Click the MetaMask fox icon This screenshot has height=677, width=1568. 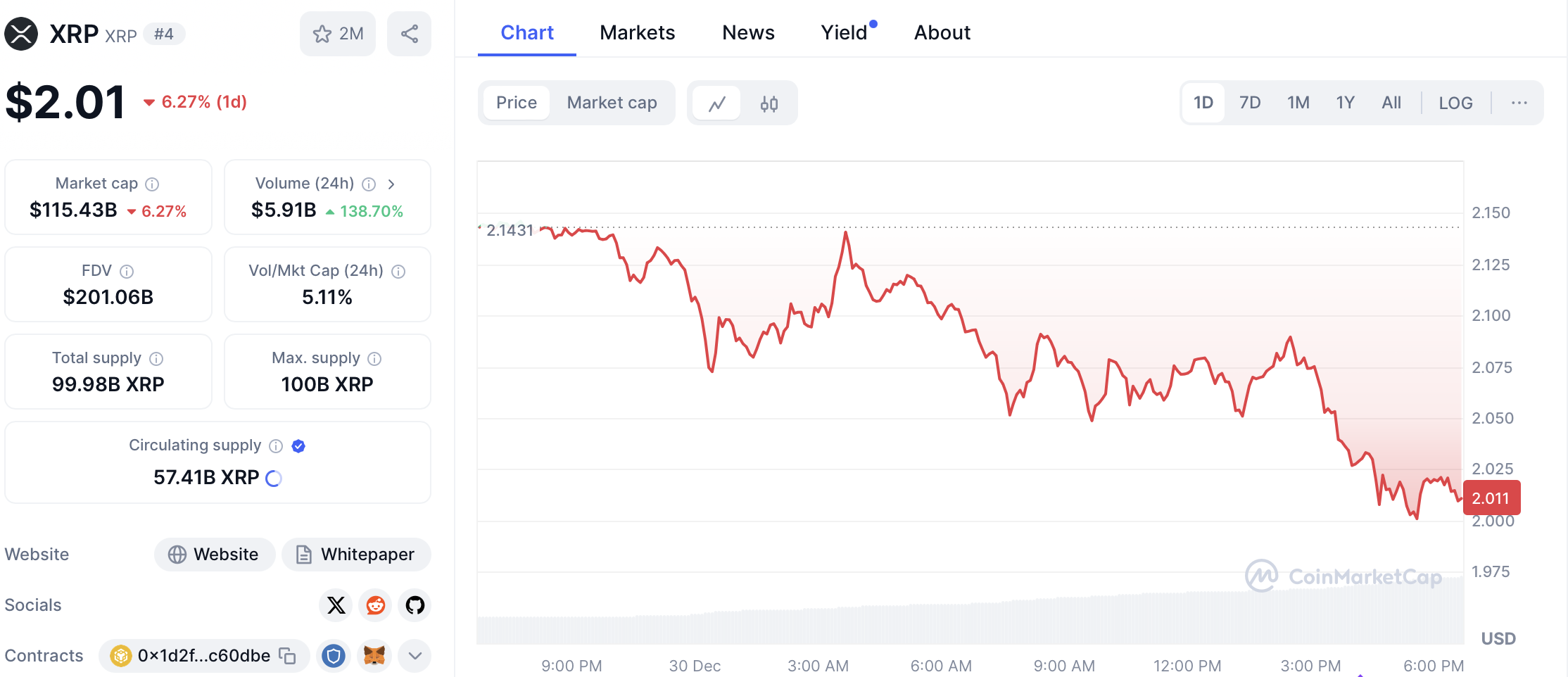(x=374, y=656)
